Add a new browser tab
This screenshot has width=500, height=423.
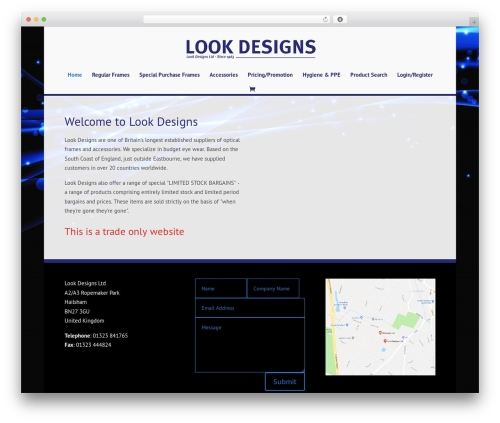(x=474, y=22)
